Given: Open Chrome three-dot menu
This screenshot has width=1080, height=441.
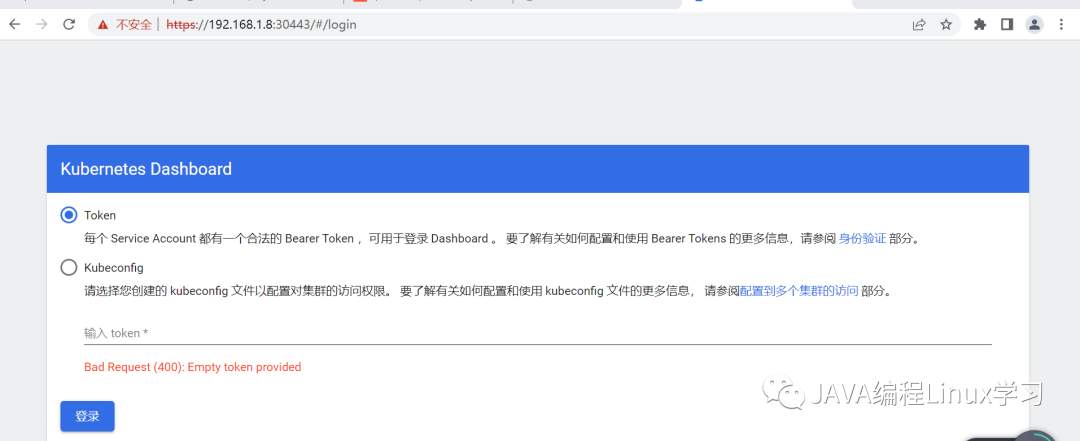Looking at the screenshot, I should point(1061,25).
